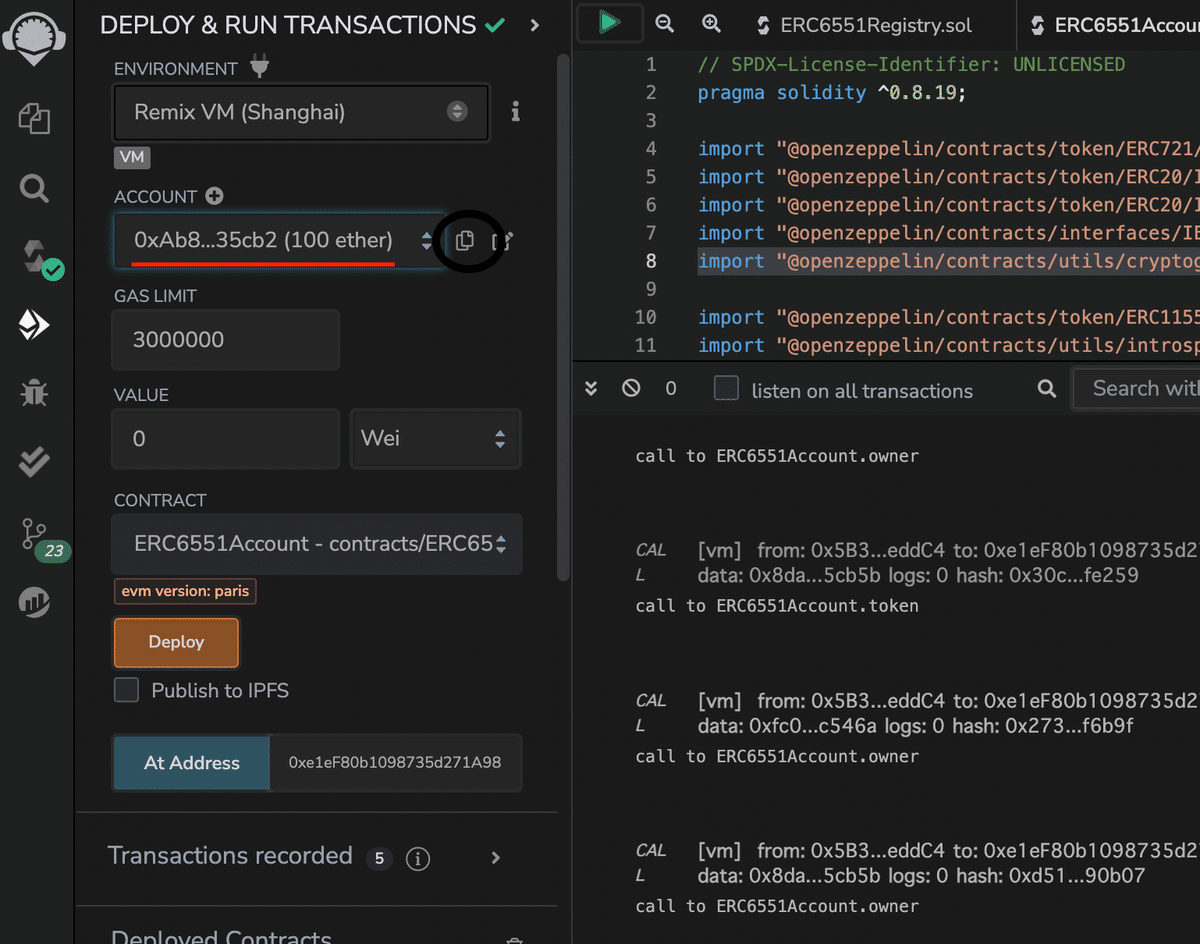Copy the selected account address
The width and height of the screenshot is (1200, 944).
(x=464, y=241)
